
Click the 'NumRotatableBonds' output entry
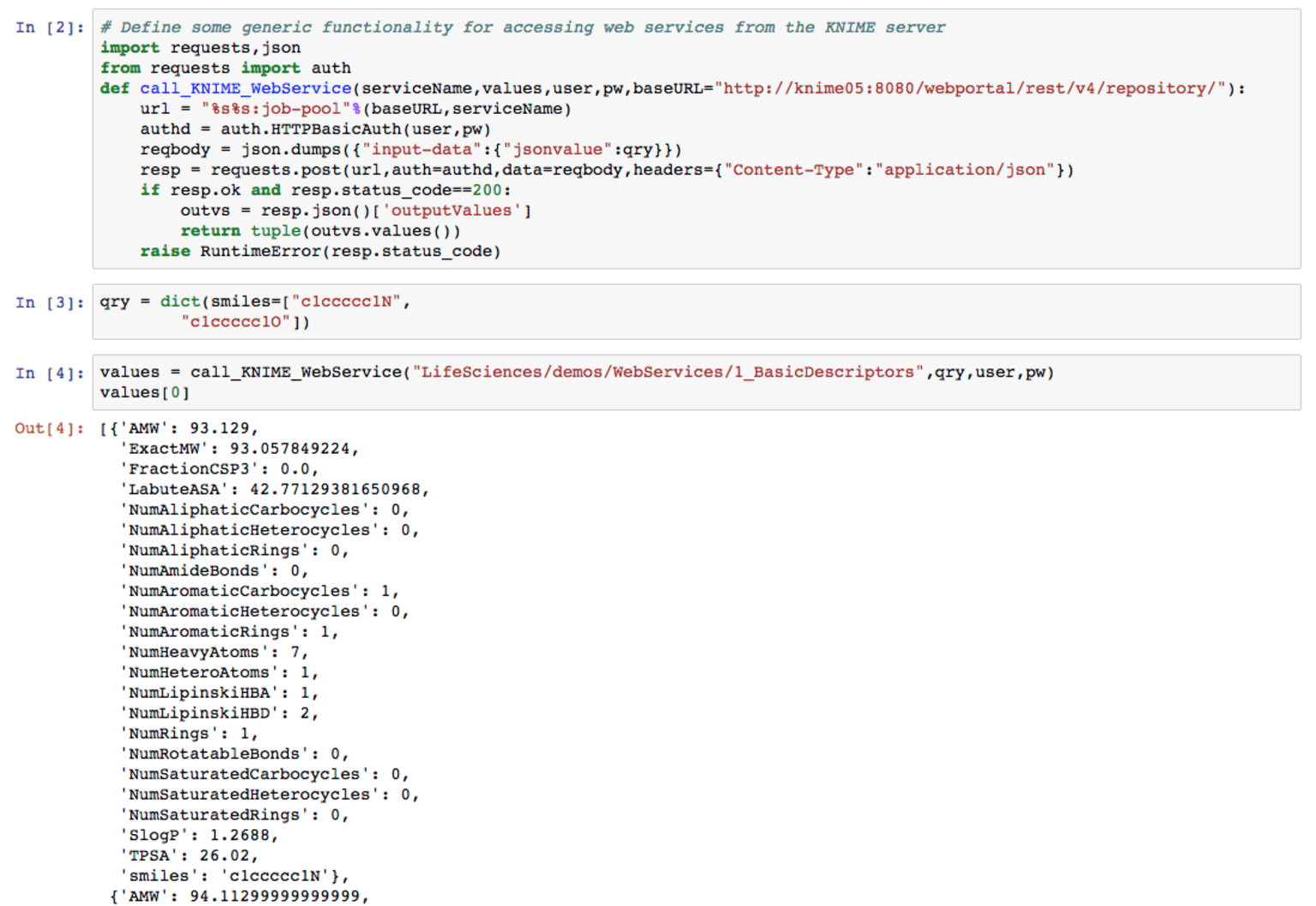click(x=235, y=755)
